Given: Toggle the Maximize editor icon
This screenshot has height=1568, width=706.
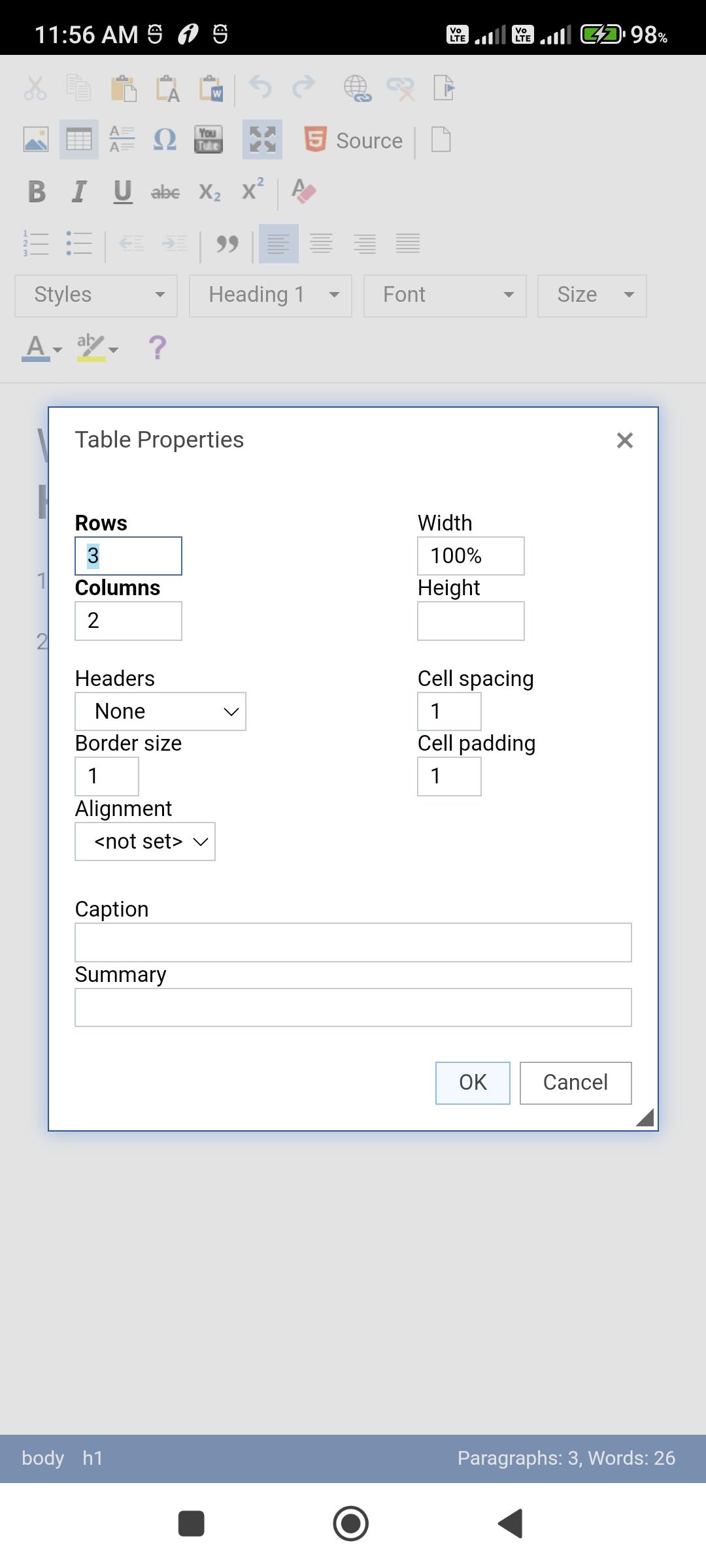Looking at the screenshot, I should point(262,139).
